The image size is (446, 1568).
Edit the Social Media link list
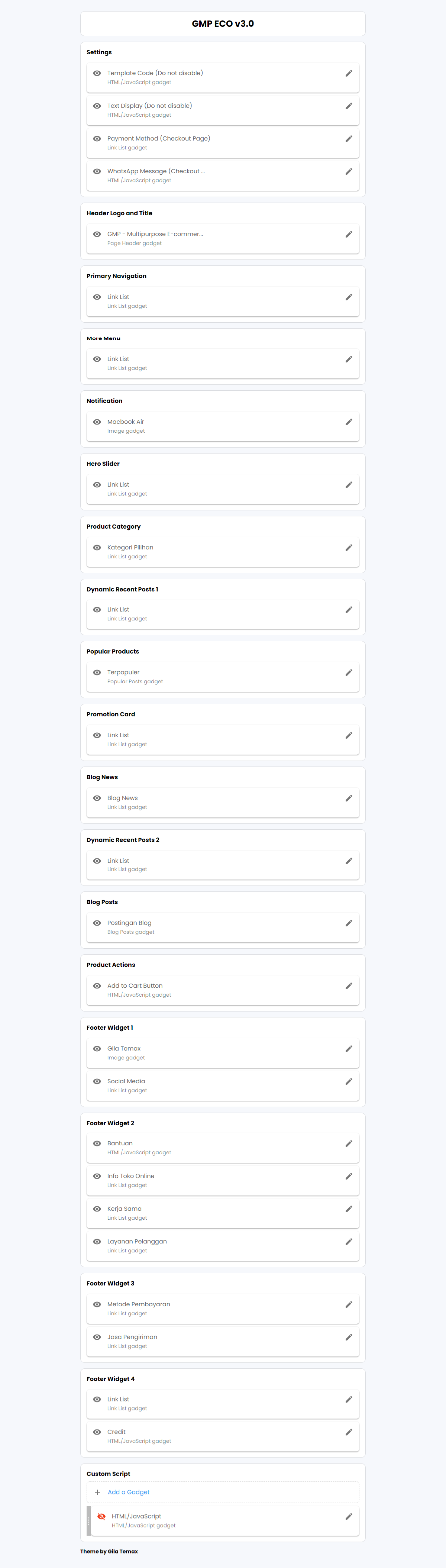pyautogui.click(x=349, y=1082)
